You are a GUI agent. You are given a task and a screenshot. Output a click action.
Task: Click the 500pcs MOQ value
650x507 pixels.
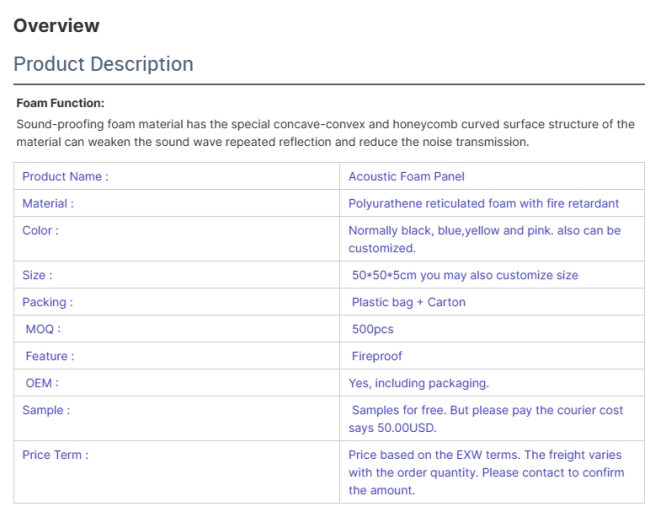coord(373,329)
